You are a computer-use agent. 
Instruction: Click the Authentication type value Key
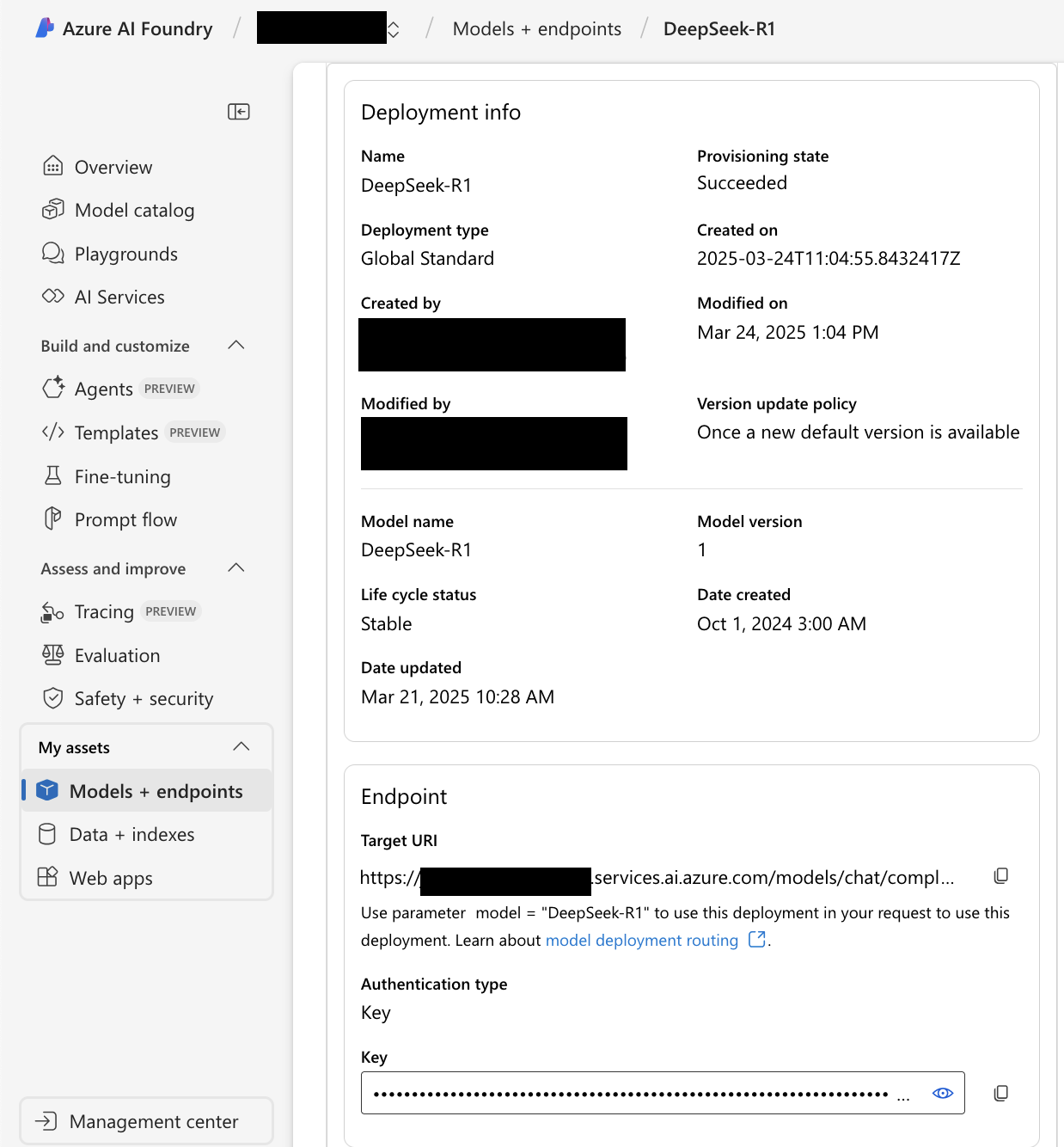pyautogui.click(x=376, y=1013)
